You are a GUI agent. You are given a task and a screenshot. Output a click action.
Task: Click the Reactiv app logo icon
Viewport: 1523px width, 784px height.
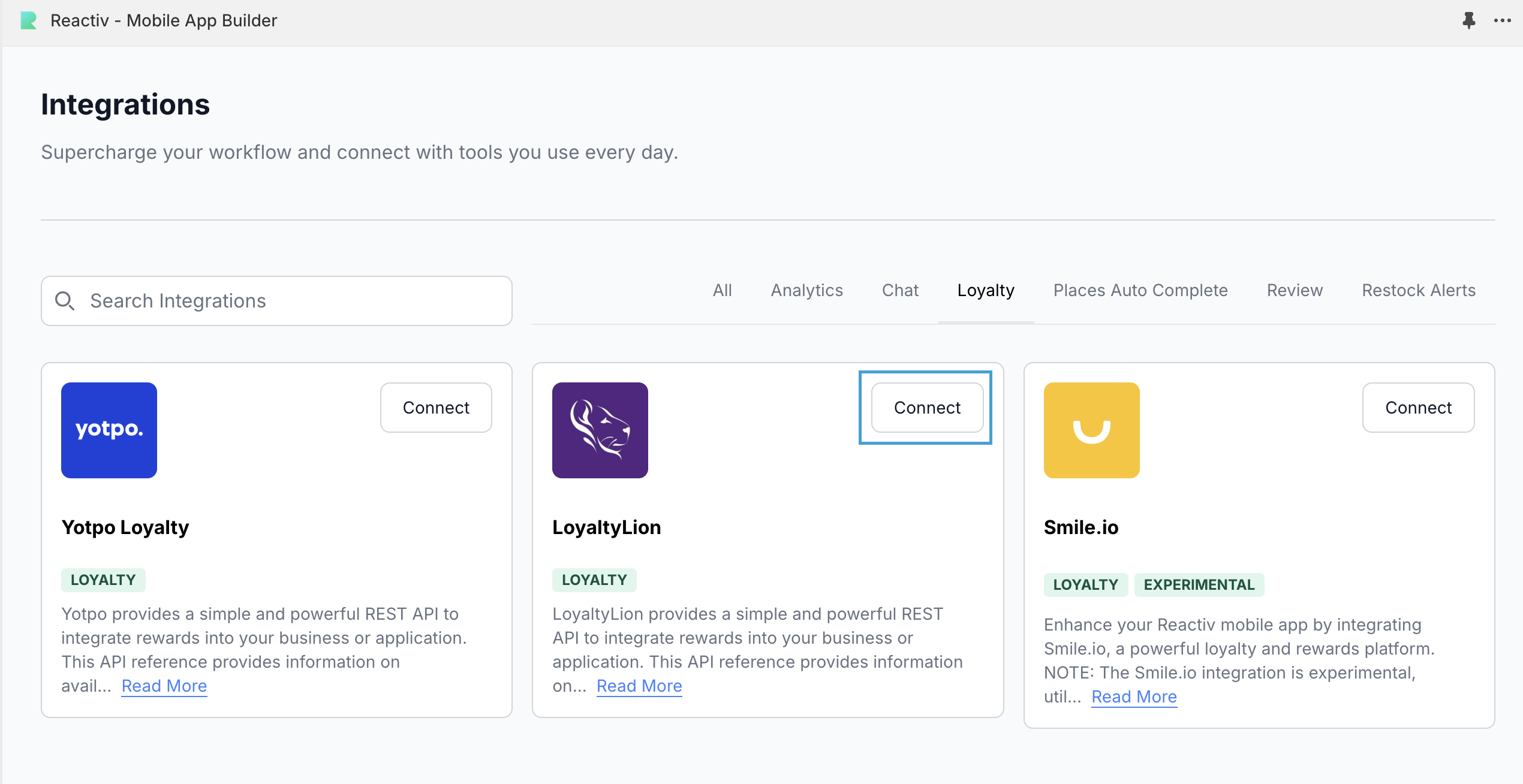pyautogui.click(x=28, y=20)
